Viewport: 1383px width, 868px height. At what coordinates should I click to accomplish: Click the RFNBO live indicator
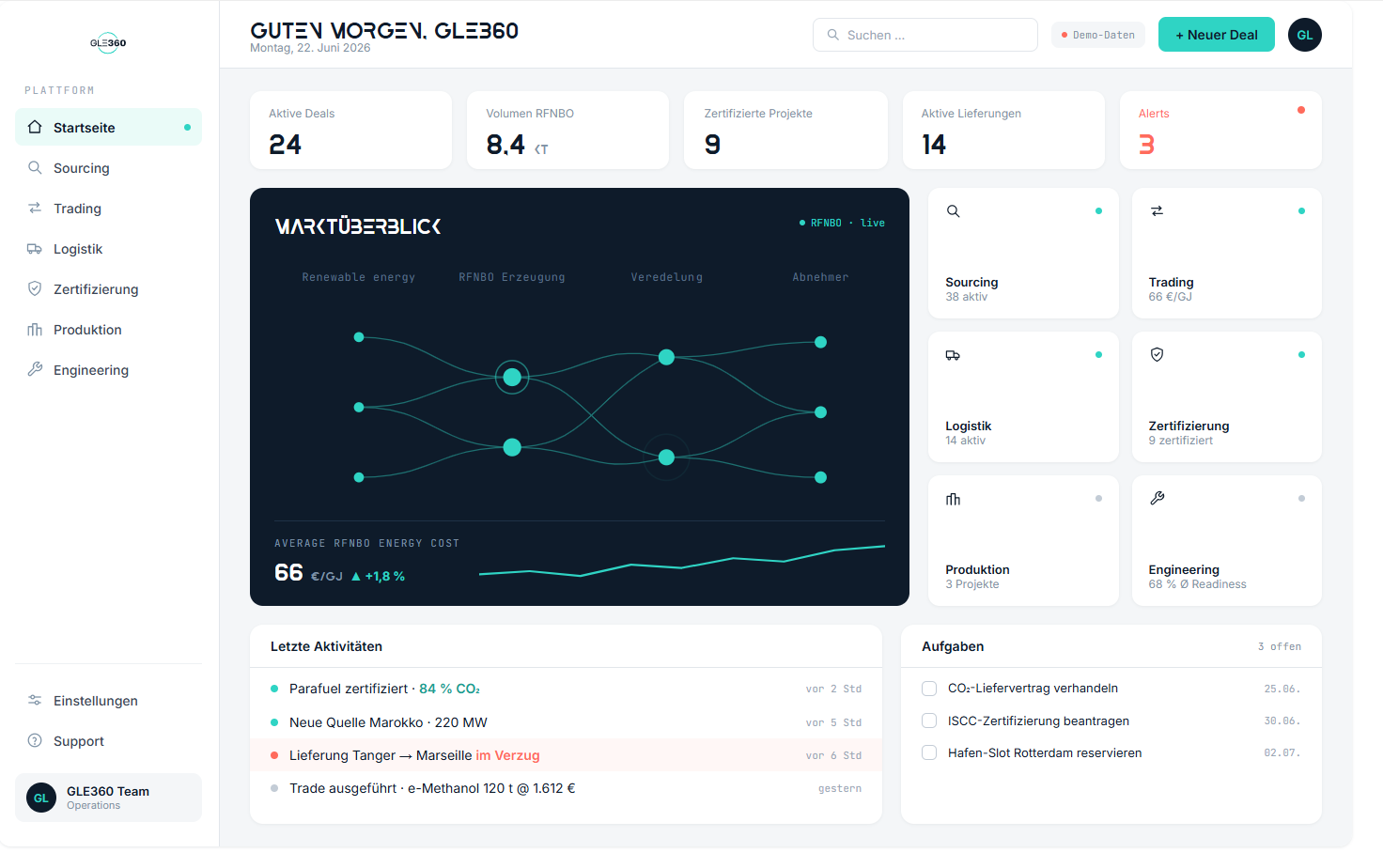tap(842, 223)
